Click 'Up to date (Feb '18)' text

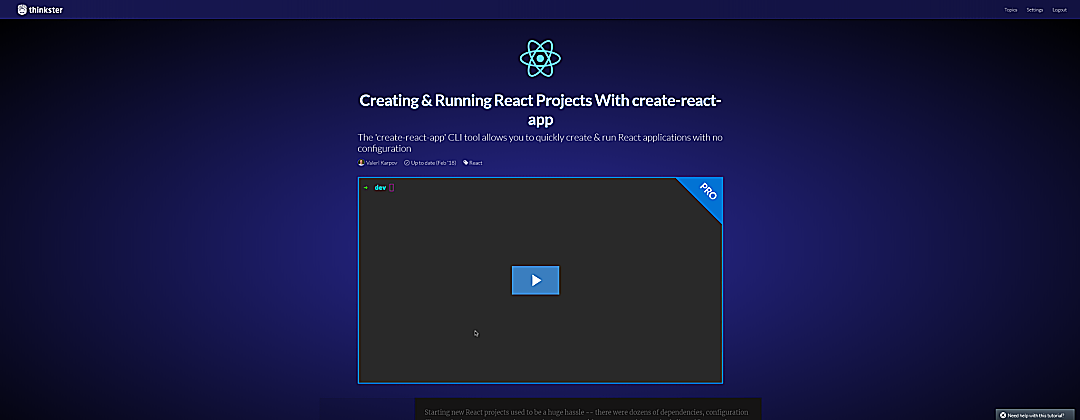(x=433, y=163)
